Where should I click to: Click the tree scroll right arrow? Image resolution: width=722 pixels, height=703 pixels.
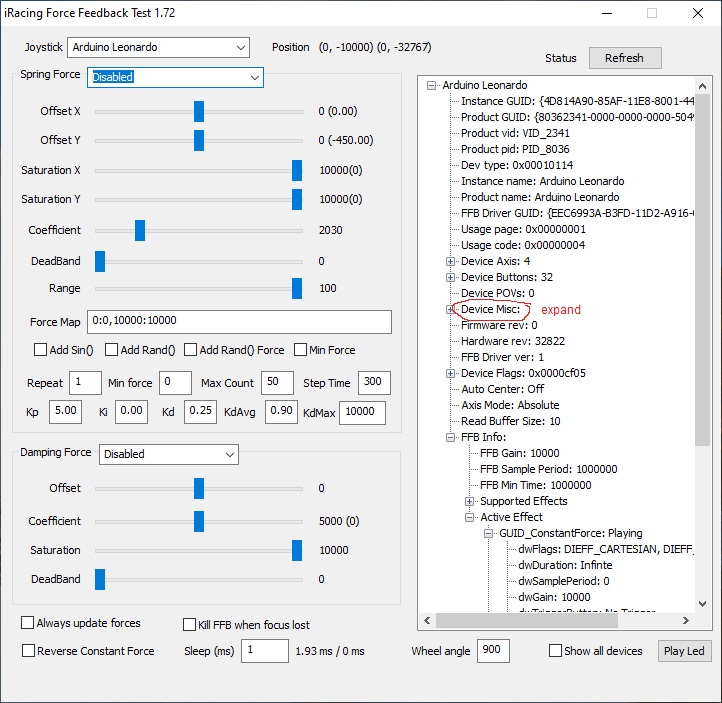pos(686,621)
